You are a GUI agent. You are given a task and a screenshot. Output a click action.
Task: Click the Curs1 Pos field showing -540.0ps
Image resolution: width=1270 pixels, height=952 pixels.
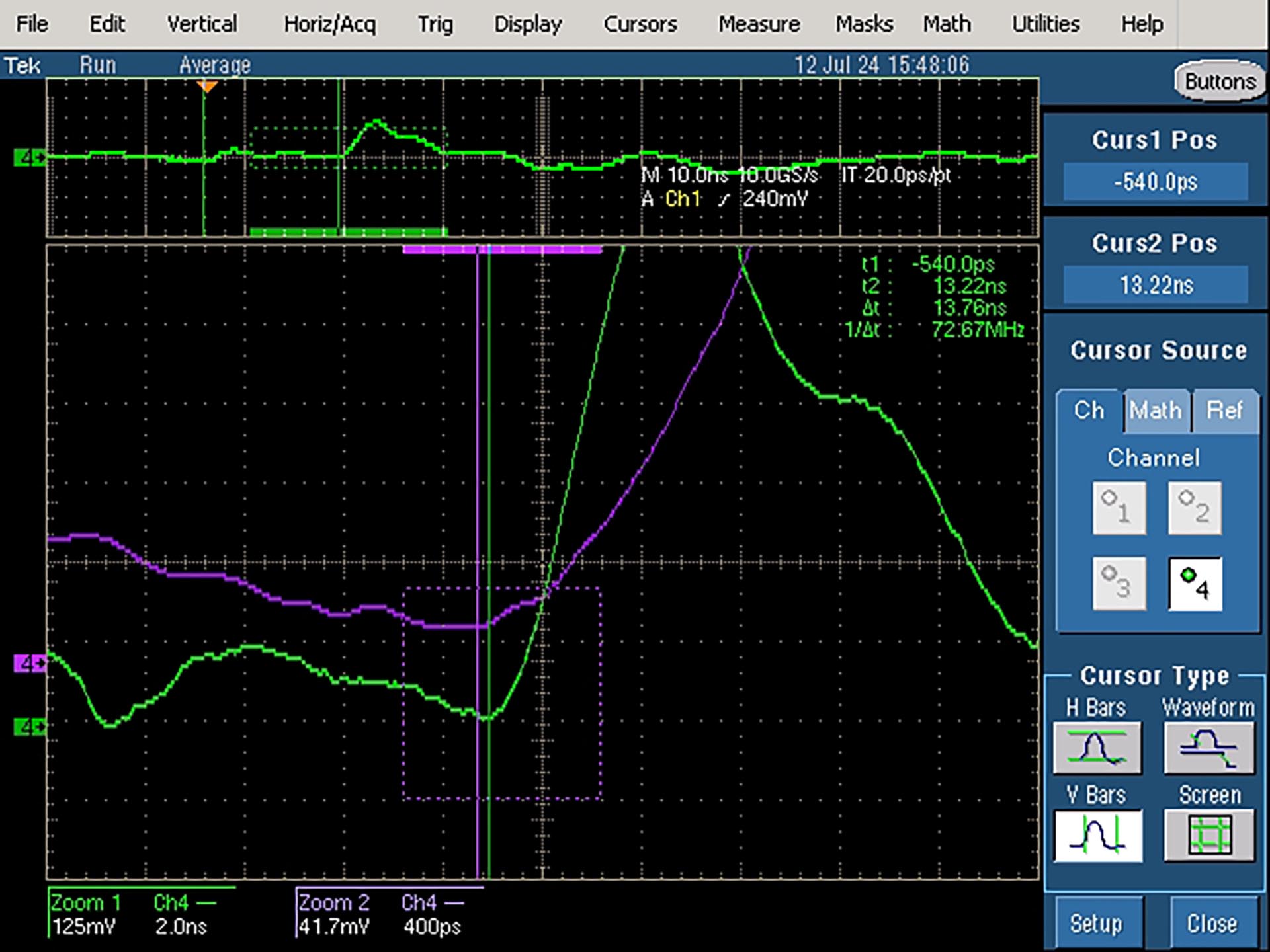tap(1156, 181)
